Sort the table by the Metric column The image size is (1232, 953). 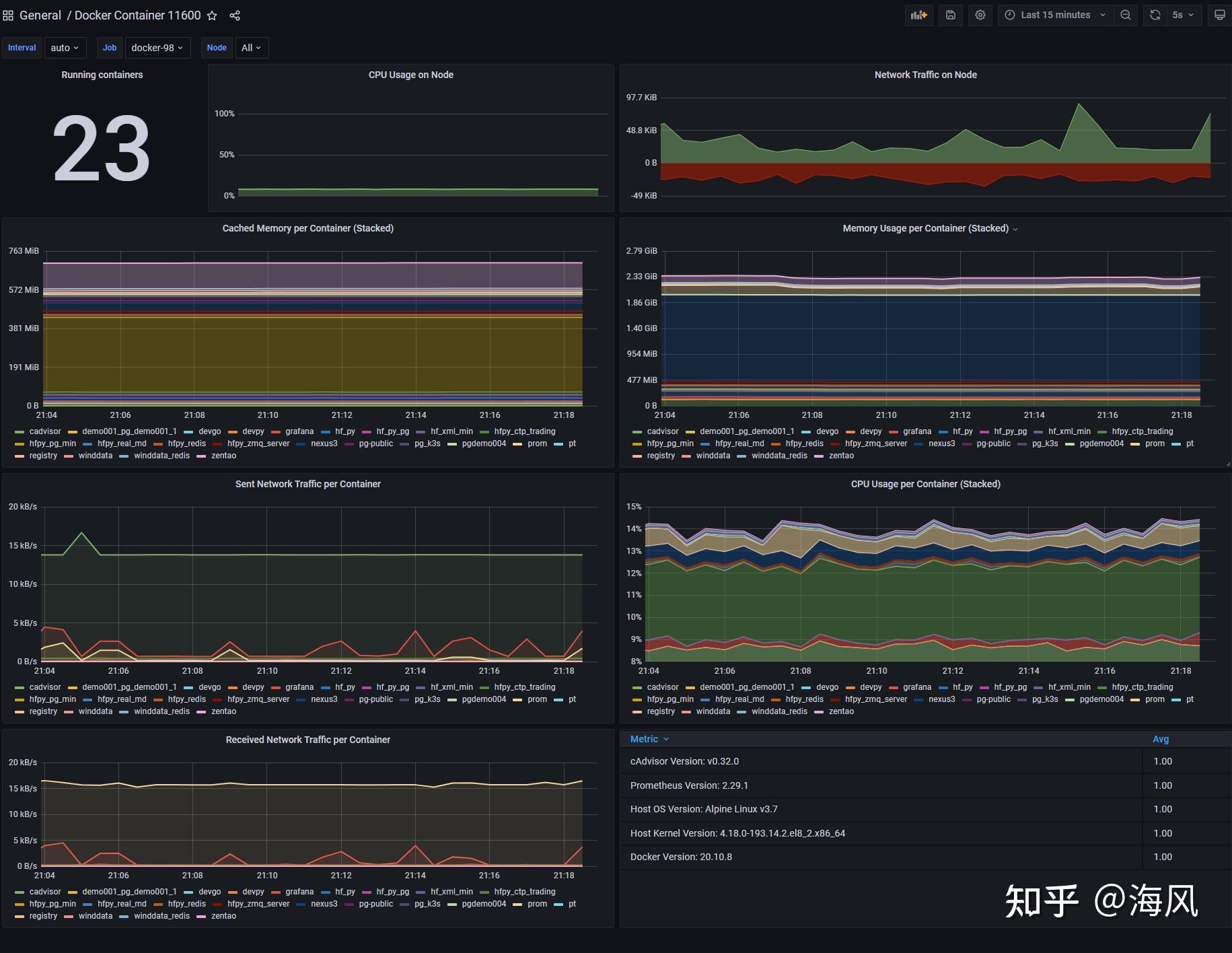coord(648,738)
